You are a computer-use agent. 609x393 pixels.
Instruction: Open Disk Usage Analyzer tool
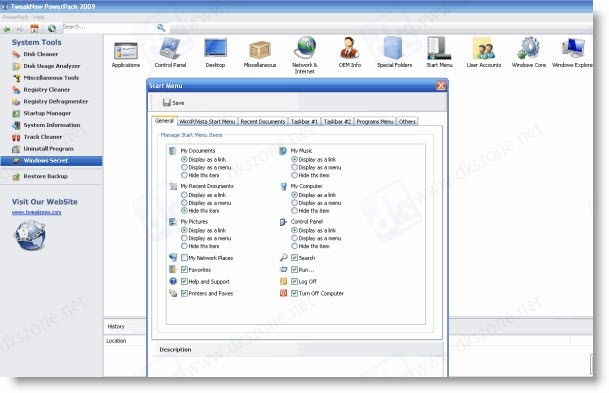(x=52, y=66)
